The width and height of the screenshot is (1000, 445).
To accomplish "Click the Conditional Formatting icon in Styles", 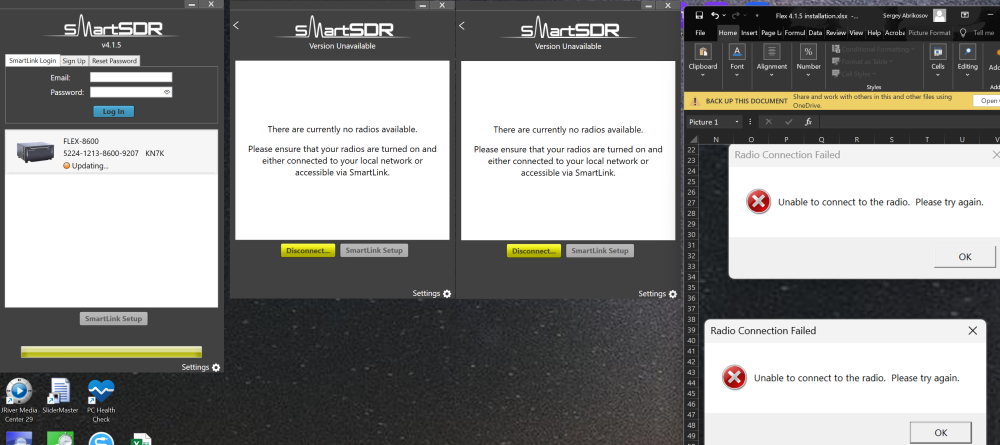I will pos(836,49).
